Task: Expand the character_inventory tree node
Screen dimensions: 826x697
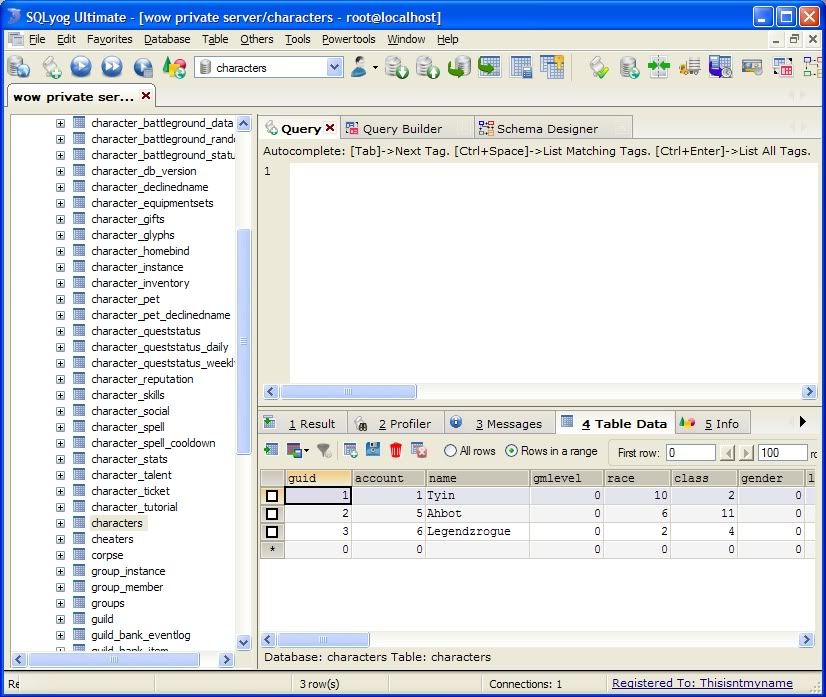Action: point(61,283)
